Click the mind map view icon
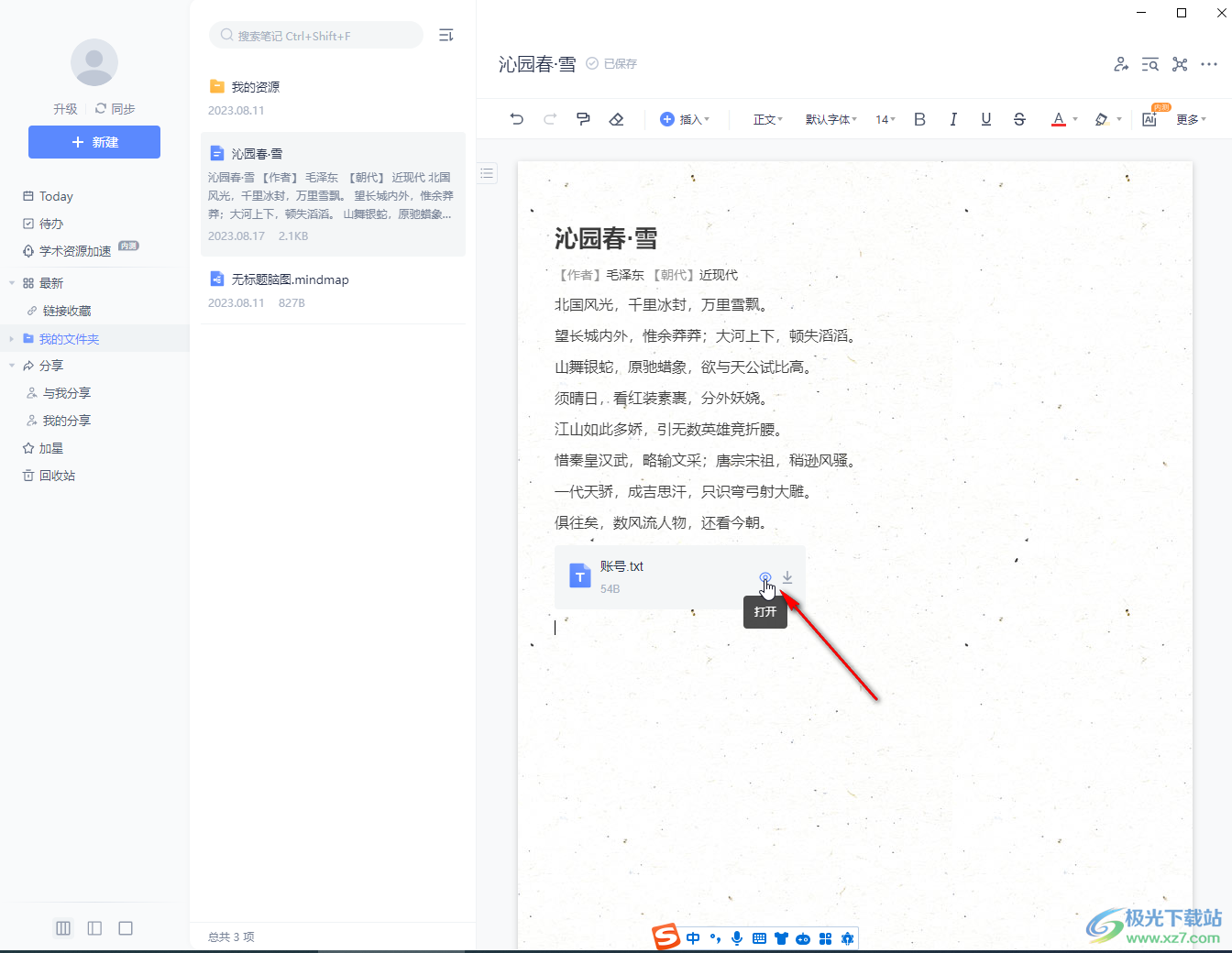The width and height of the screenshot is (1232, 953). click(x=1180, y=64)
